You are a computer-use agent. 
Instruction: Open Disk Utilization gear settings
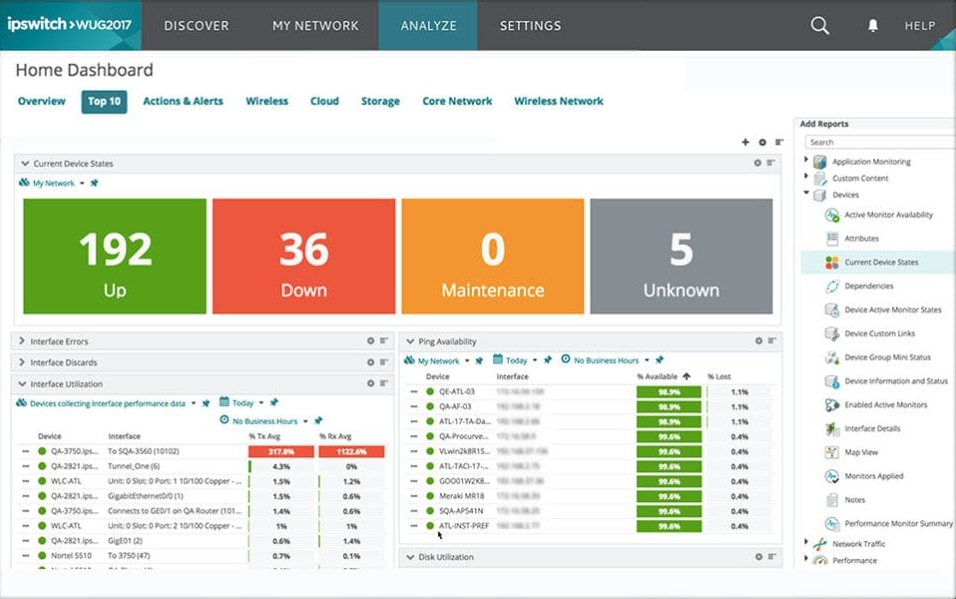pos(758,557)
